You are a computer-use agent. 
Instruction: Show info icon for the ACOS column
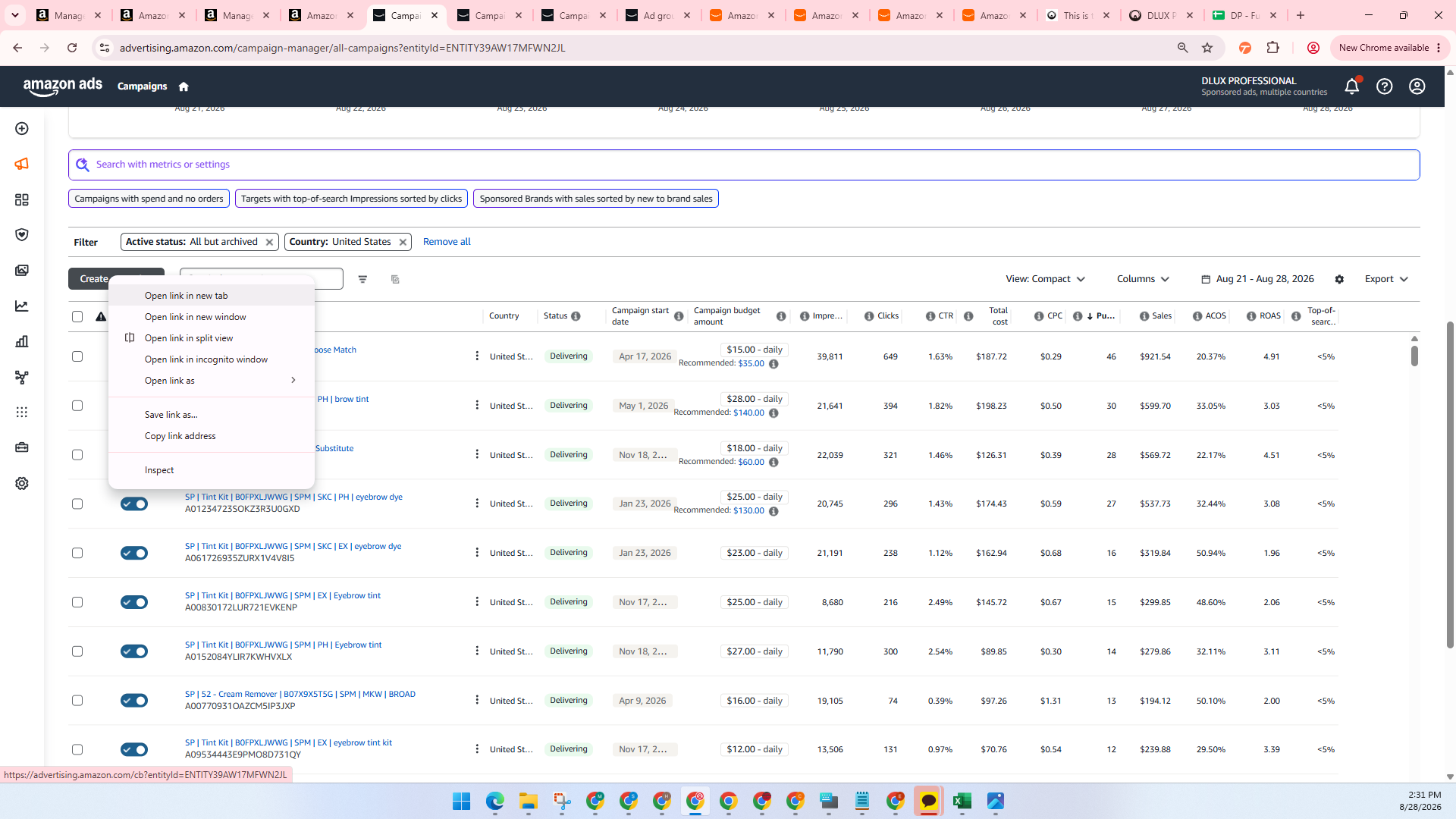(1197, 316)
